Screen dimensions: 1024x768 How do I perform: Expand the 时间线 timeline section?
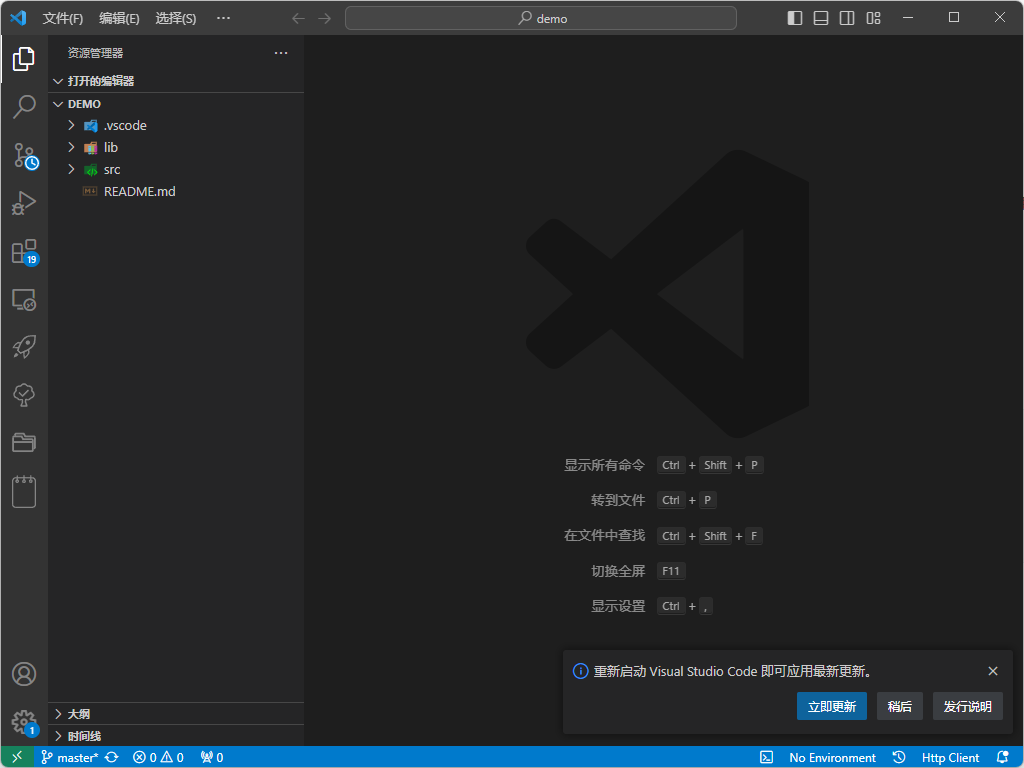176,736
